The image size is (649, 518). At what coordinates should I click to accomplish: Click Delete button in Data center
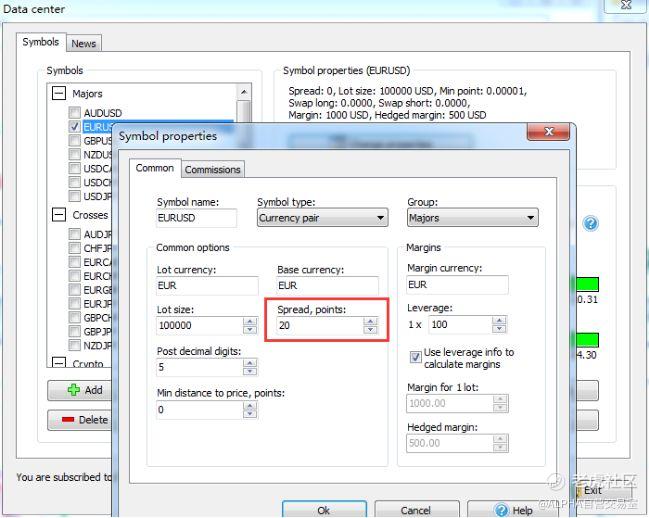(79, 420)
